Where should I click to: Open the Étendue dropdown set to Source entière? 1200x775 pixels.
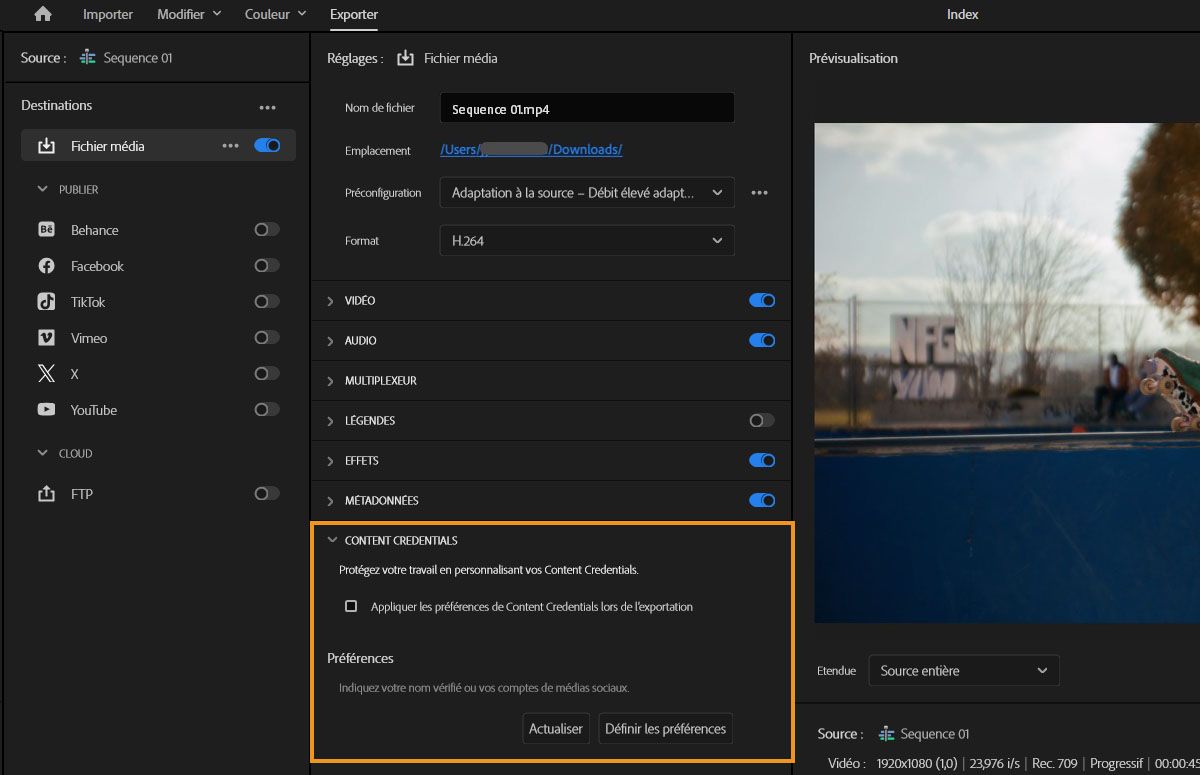[x=963, y=670]
